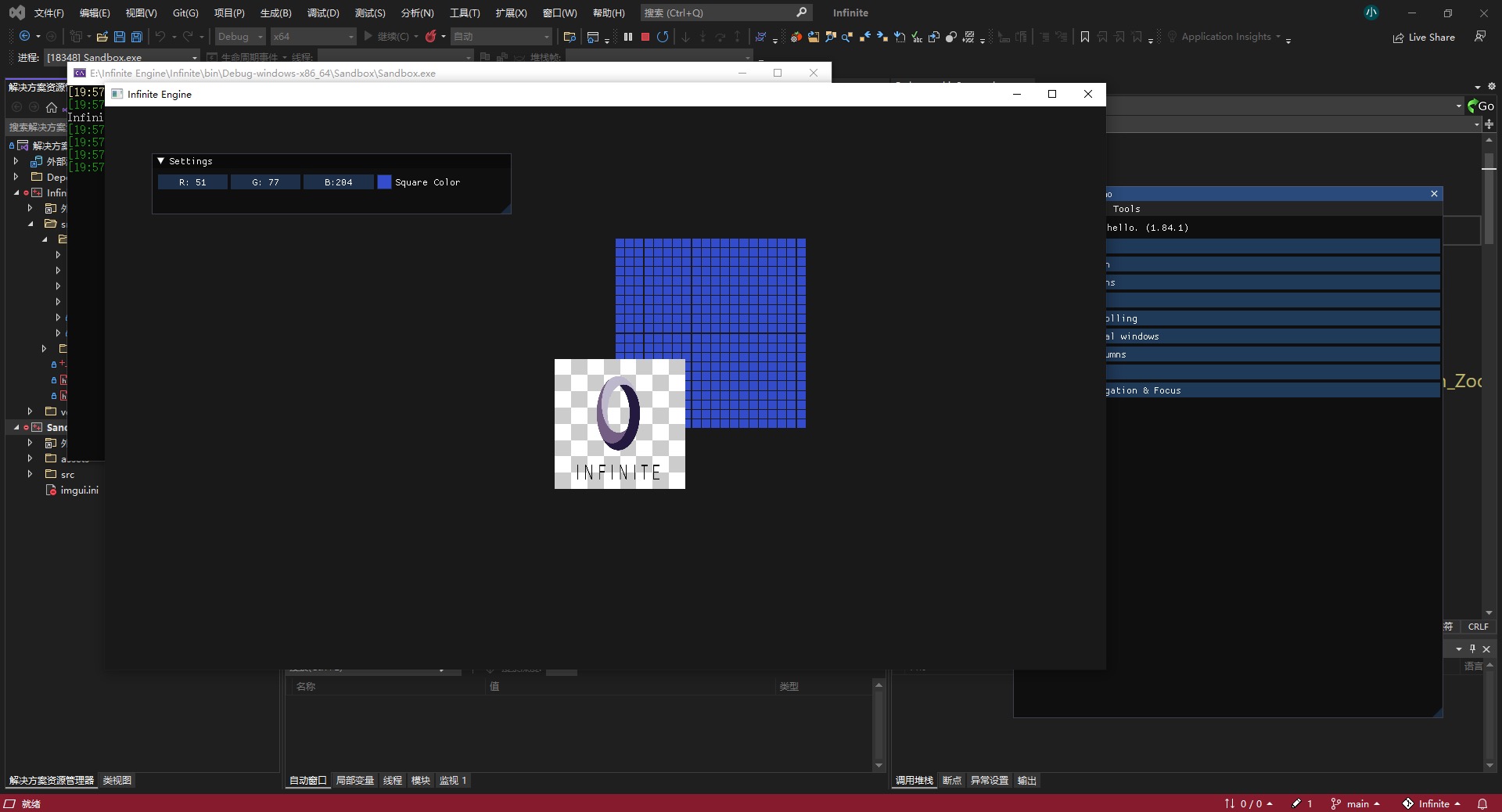1502x812 pixels.
Task: Open the feedback icon beside Live Share
Action: pos(1480,37)
